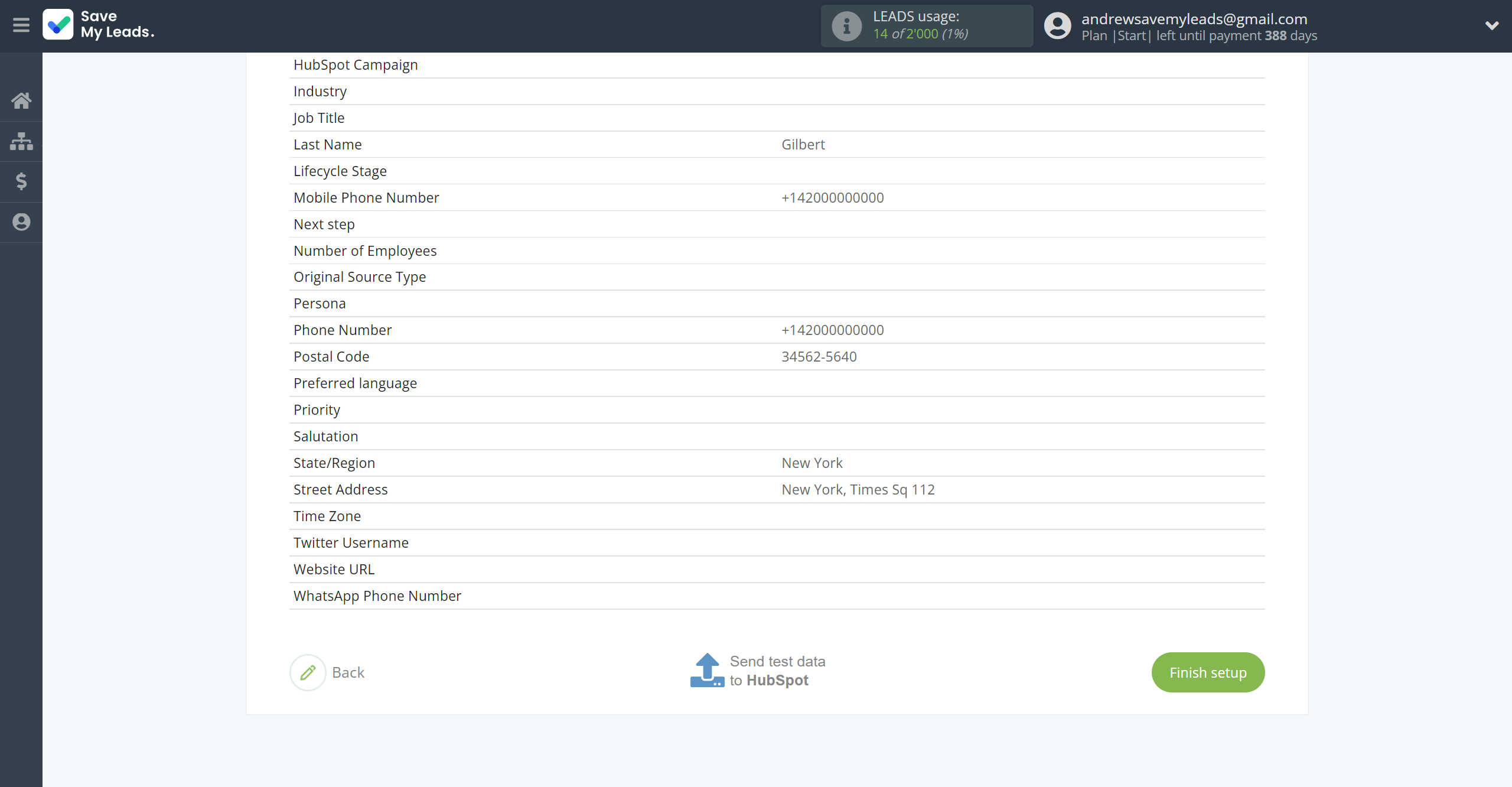Open the billing dollar icon
This screenshot has width=1512, height=787.
tap(21, 181)
